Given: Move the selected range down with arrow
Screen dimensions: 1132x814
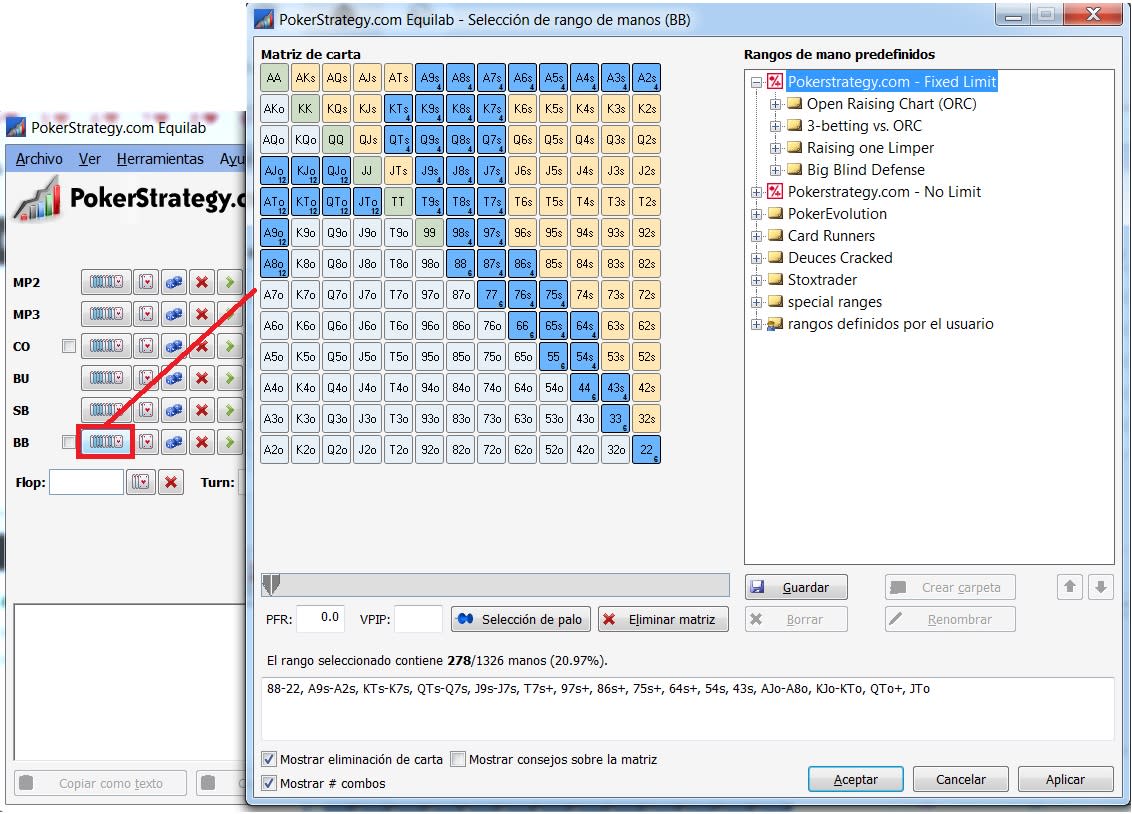Looking at the screenshot, I should (x=1100, y=587).
